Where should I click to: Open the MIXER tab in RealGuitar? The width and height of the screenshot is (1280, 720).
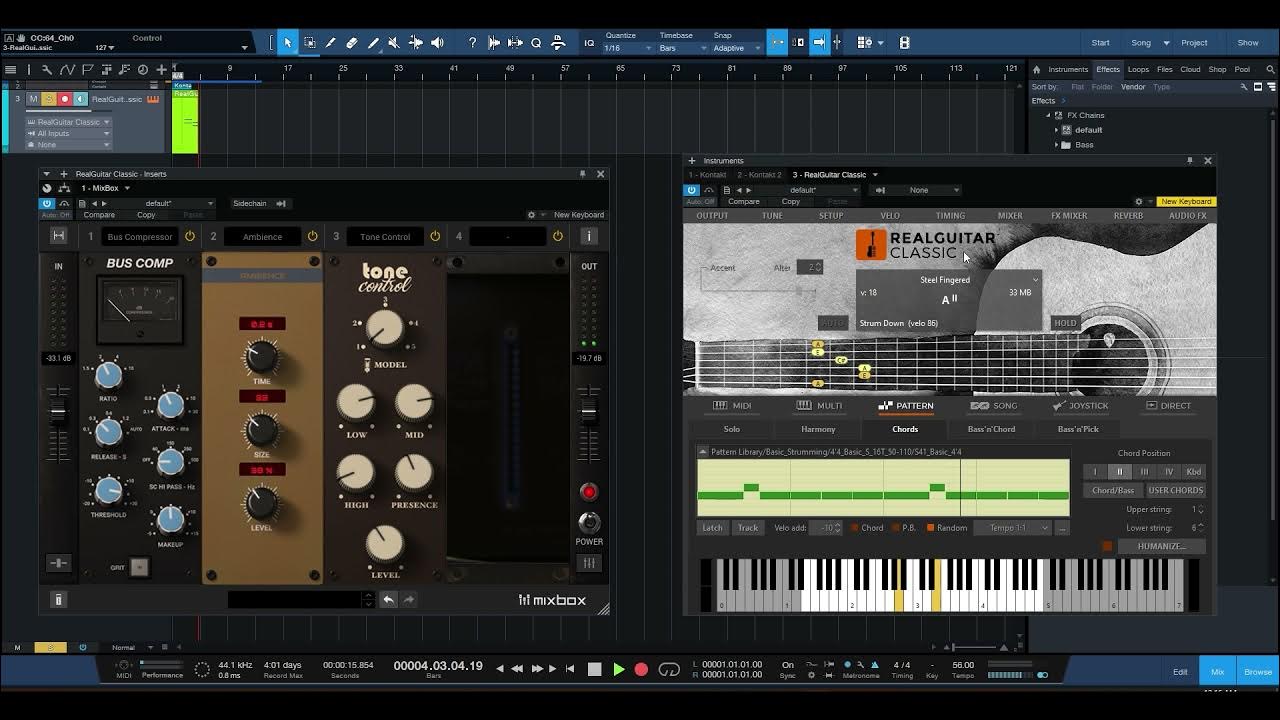click(x=1010, y=215)
